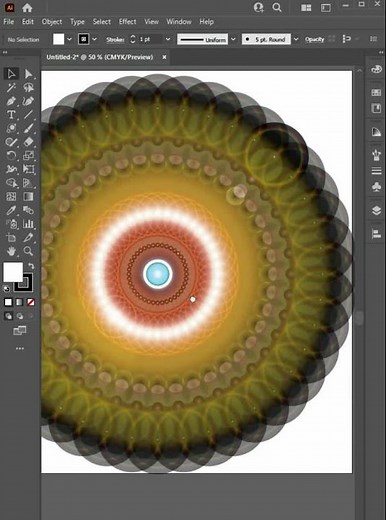The width and height of the screenshot is (386, 520).
Task: Open the search magnifier in title bar
Action: [277, 7]
